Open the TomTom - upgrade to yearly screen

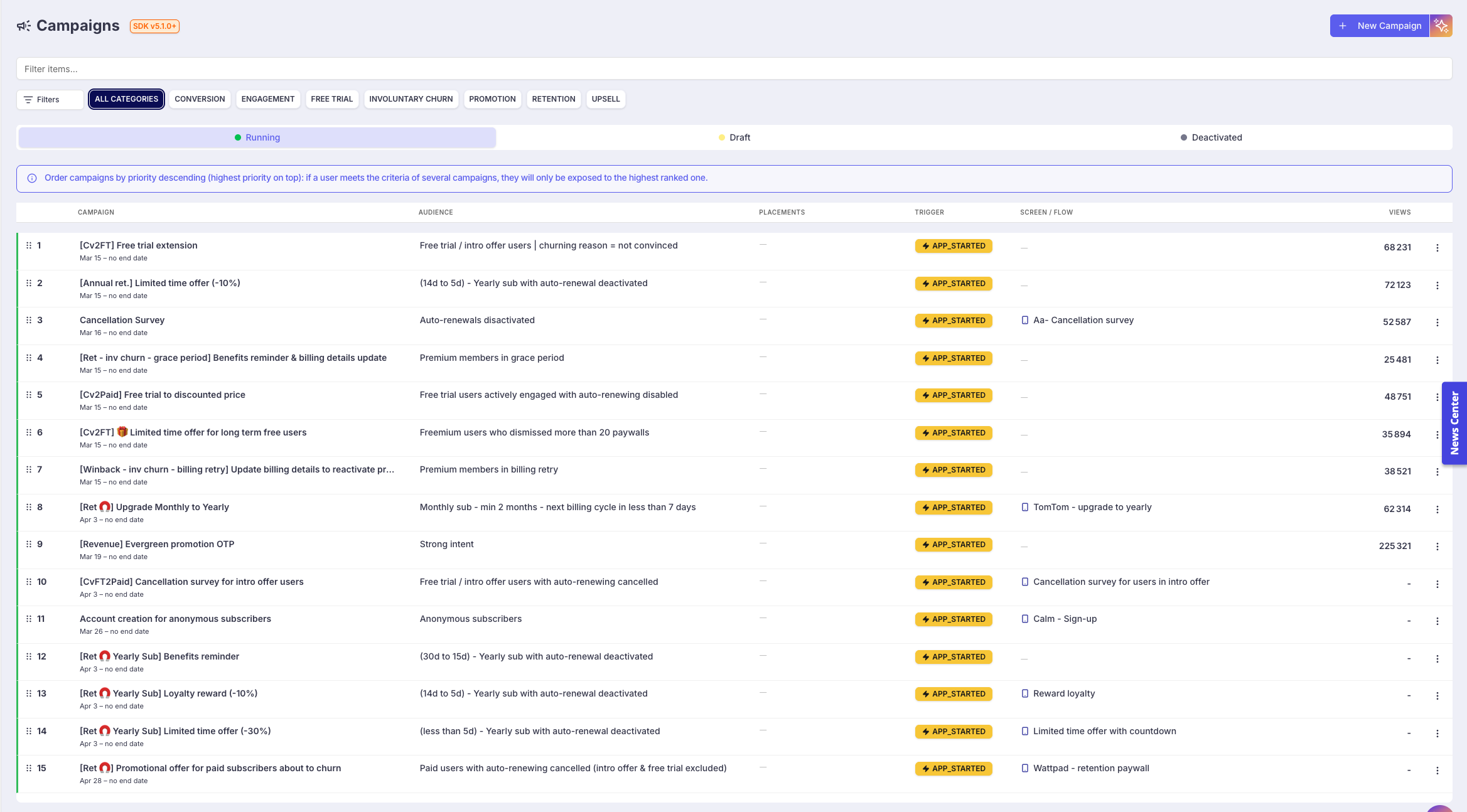[1092, 507]
